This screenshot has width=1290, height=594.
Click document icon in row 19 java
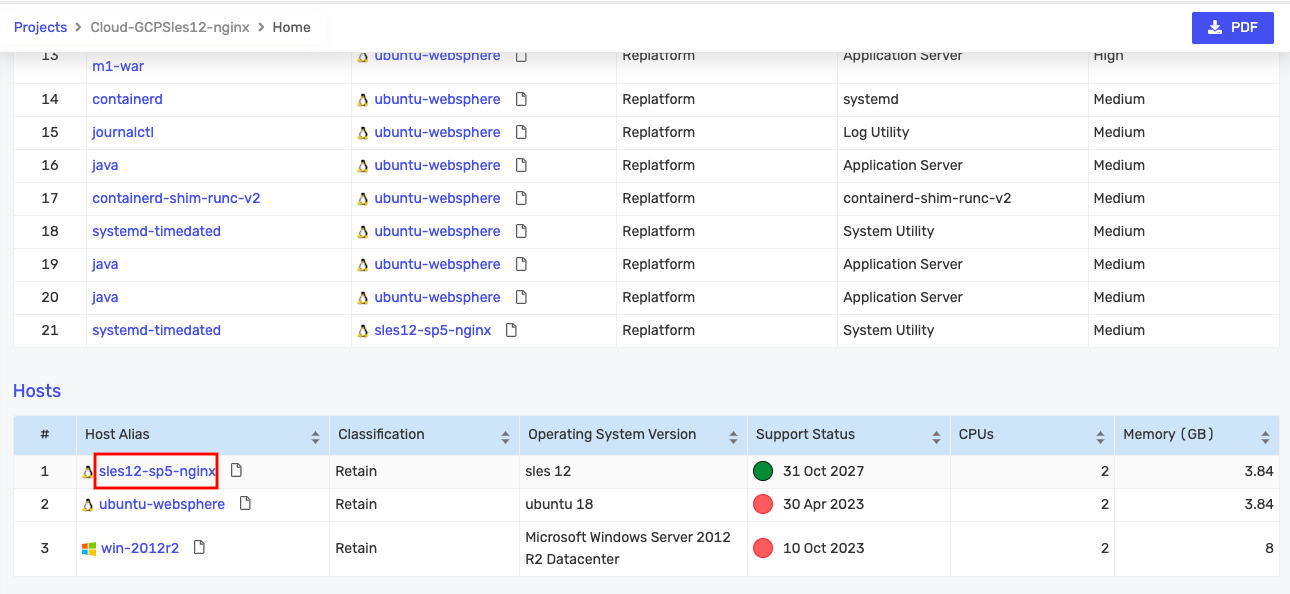[521, 264]
